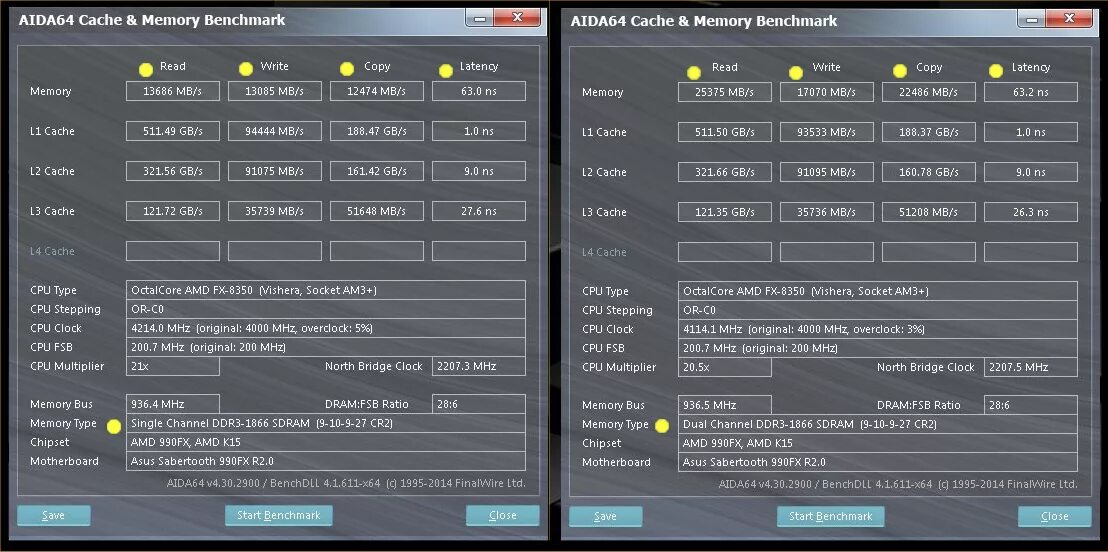Click the 51648 MB/s L3 copy field

click(x=377, y=211)
